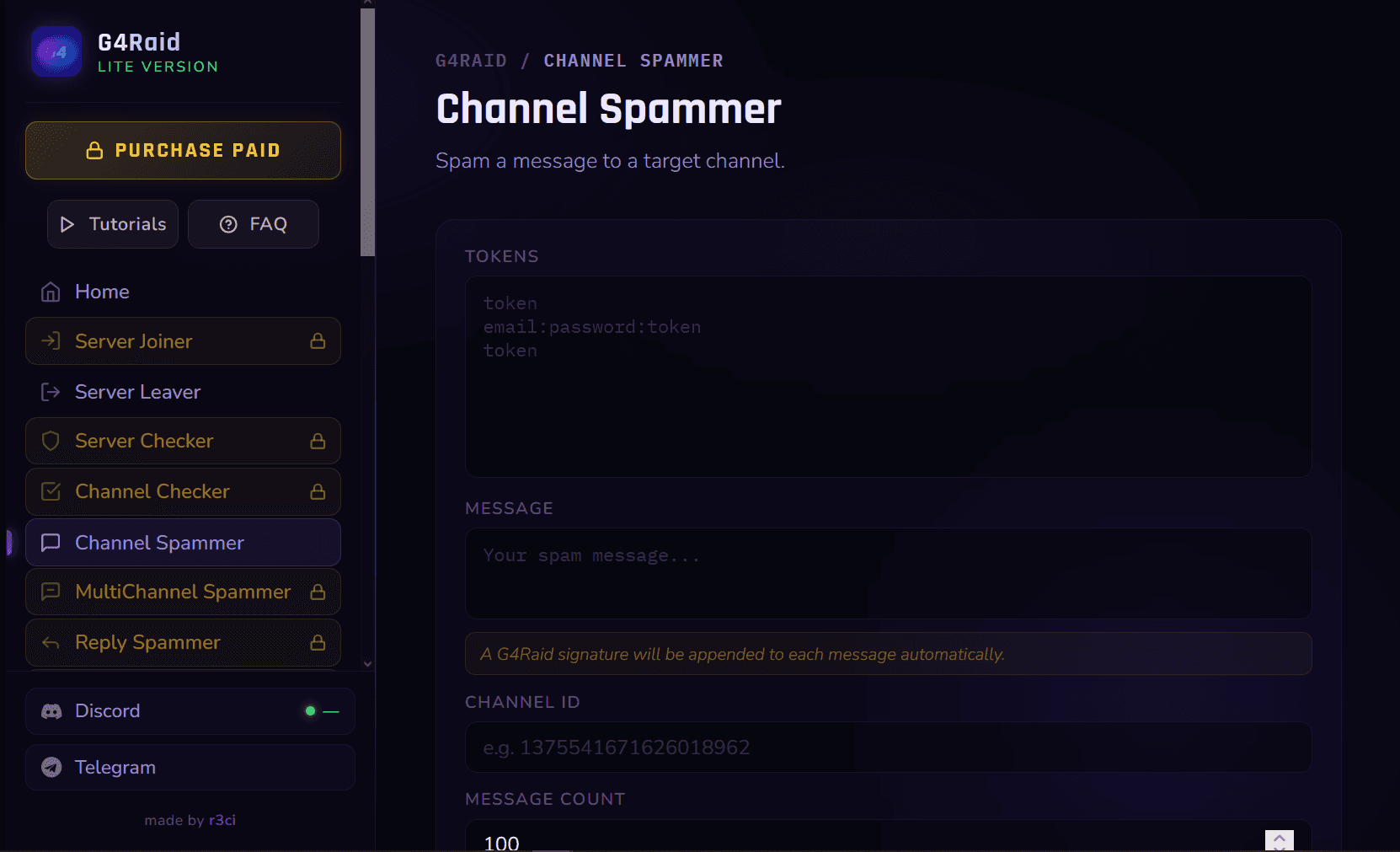The image size is (1400, 852).
Task: Open the Tutorials button
Action: tap(113, 224)
